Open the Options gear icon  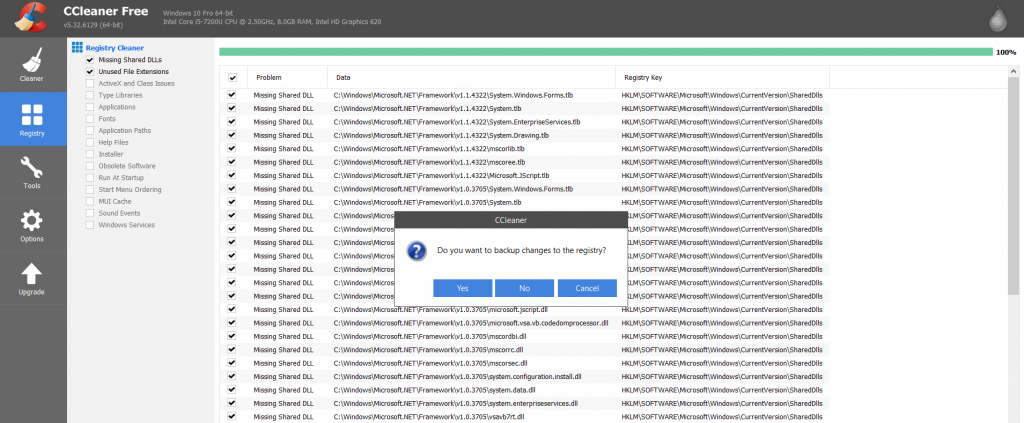[x=32, y=221]
